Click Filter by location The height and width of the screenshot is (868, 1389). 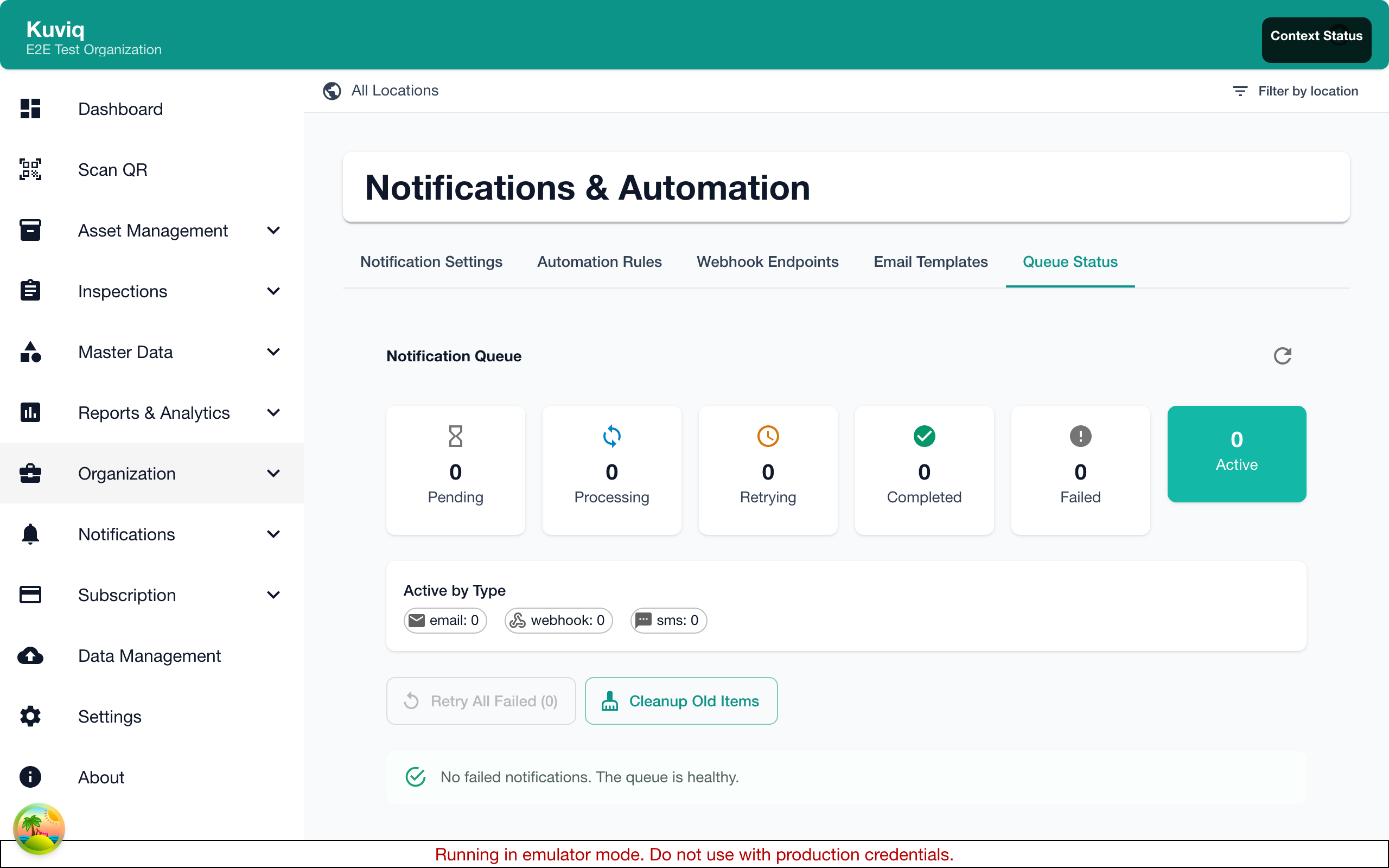pos(1295,91)
